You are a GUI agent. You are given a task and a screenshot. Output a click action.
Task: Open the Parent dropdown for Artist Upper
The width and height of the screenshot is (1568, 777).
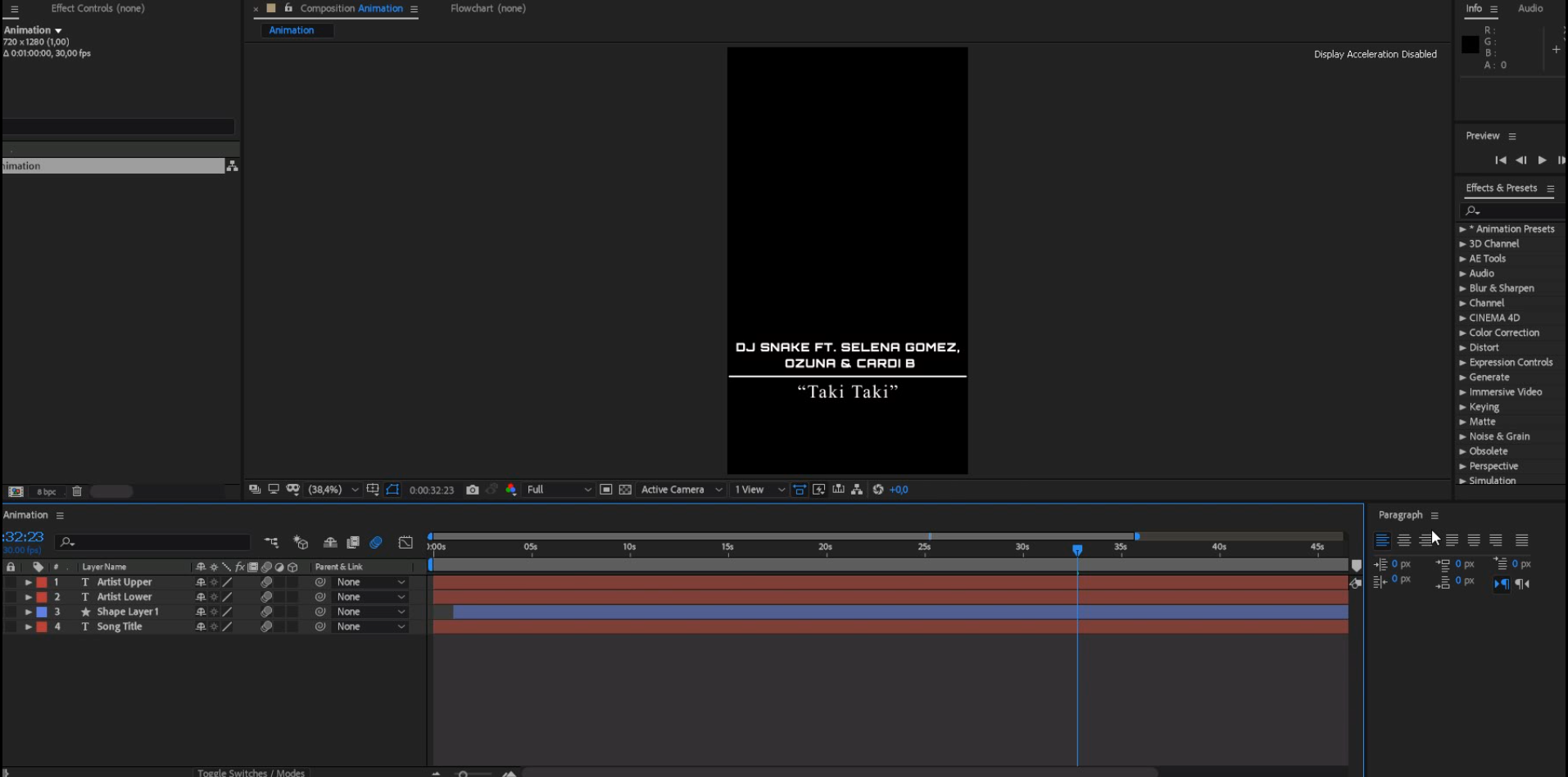pos(370,582)
